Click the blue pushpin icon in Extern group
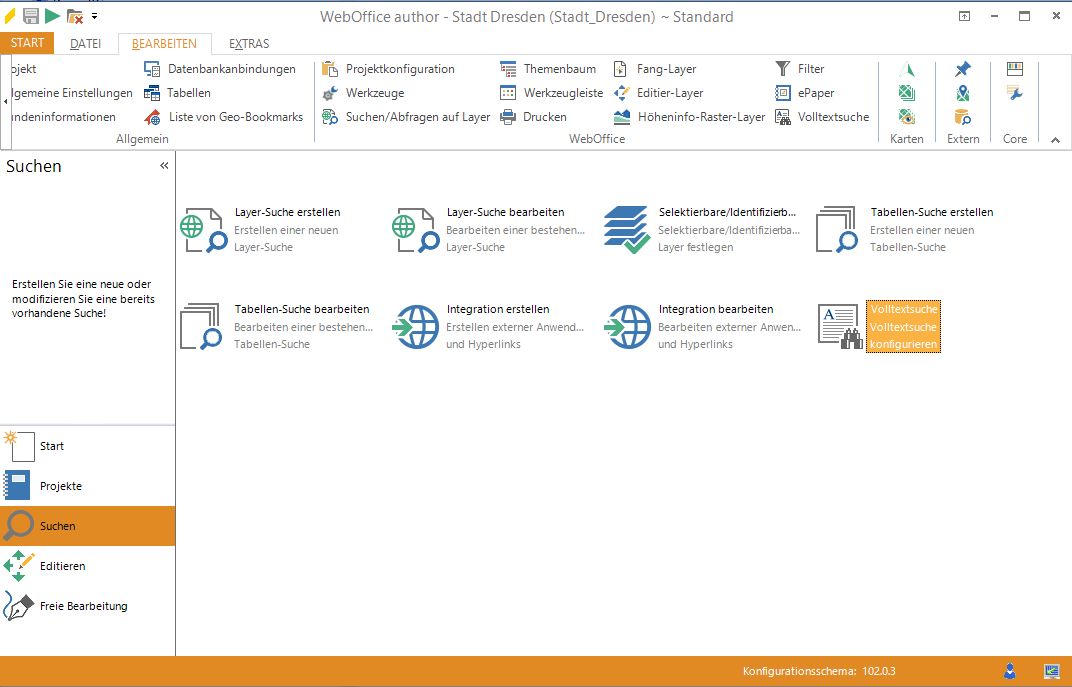The width and height of the screenshot is (1072, 687). 962,69
